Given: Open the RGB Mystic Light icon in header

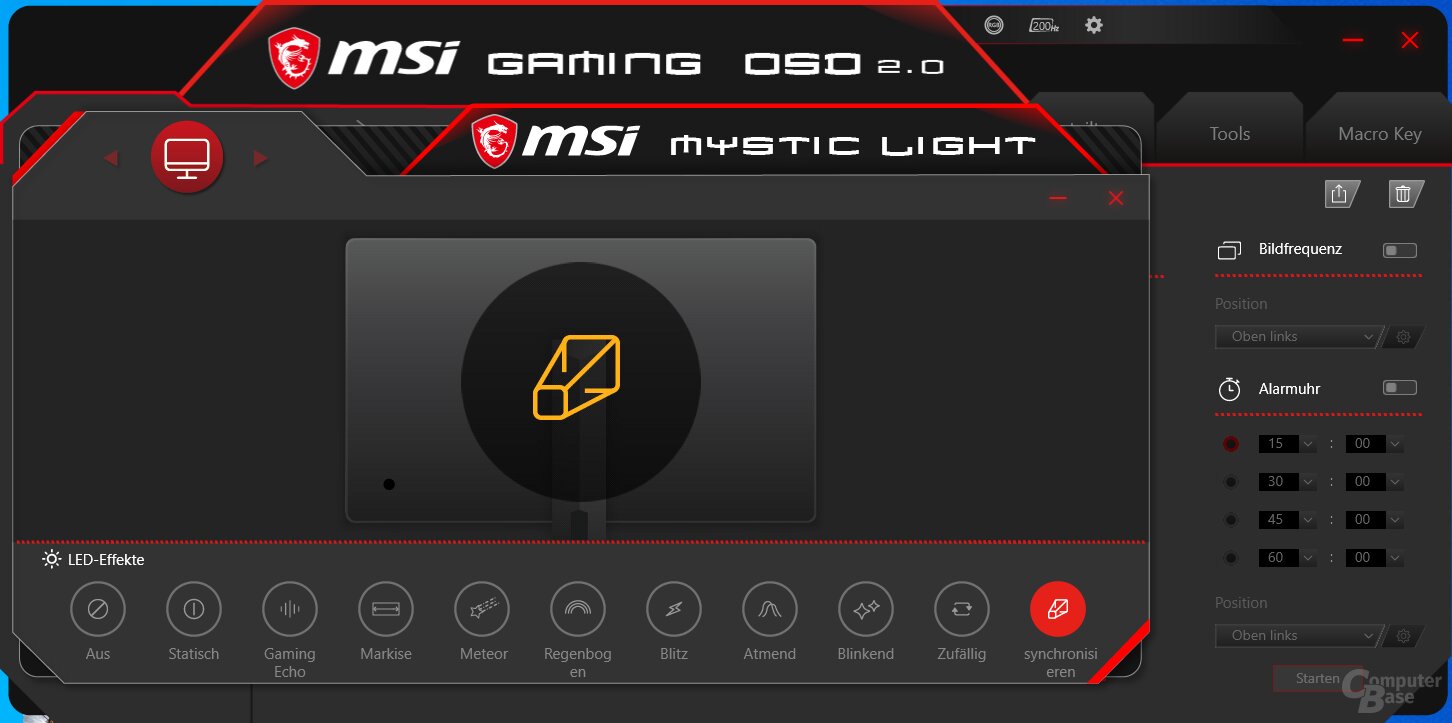Looking at the screenshot, I should click(993, 25).
